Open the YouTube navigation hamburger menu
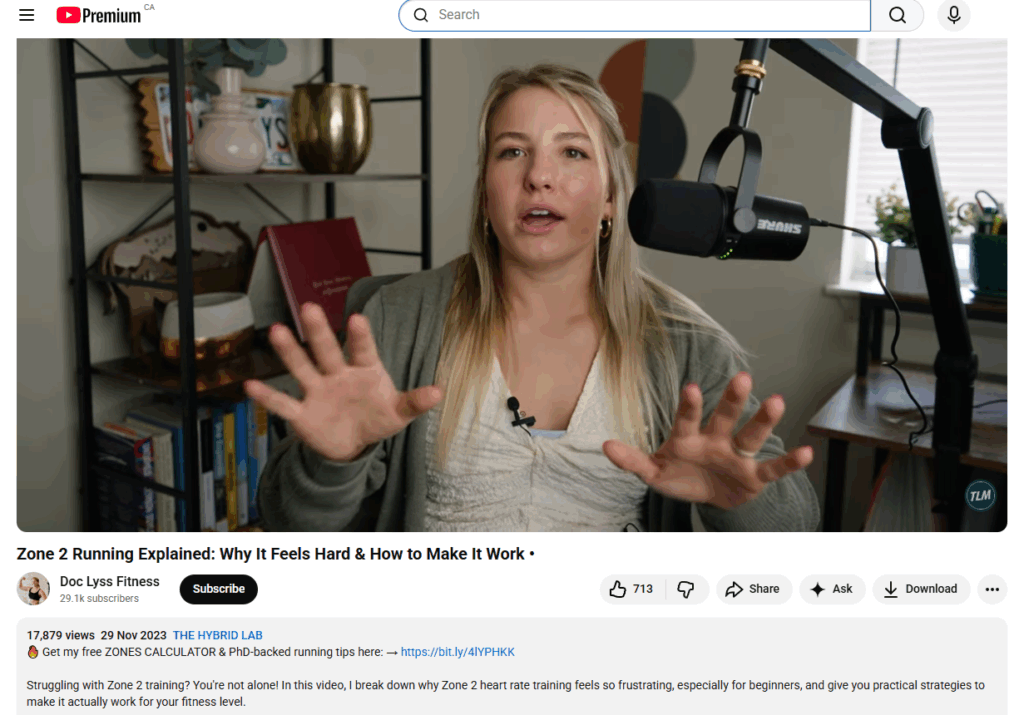1024x715 pixels. (26, 15)
